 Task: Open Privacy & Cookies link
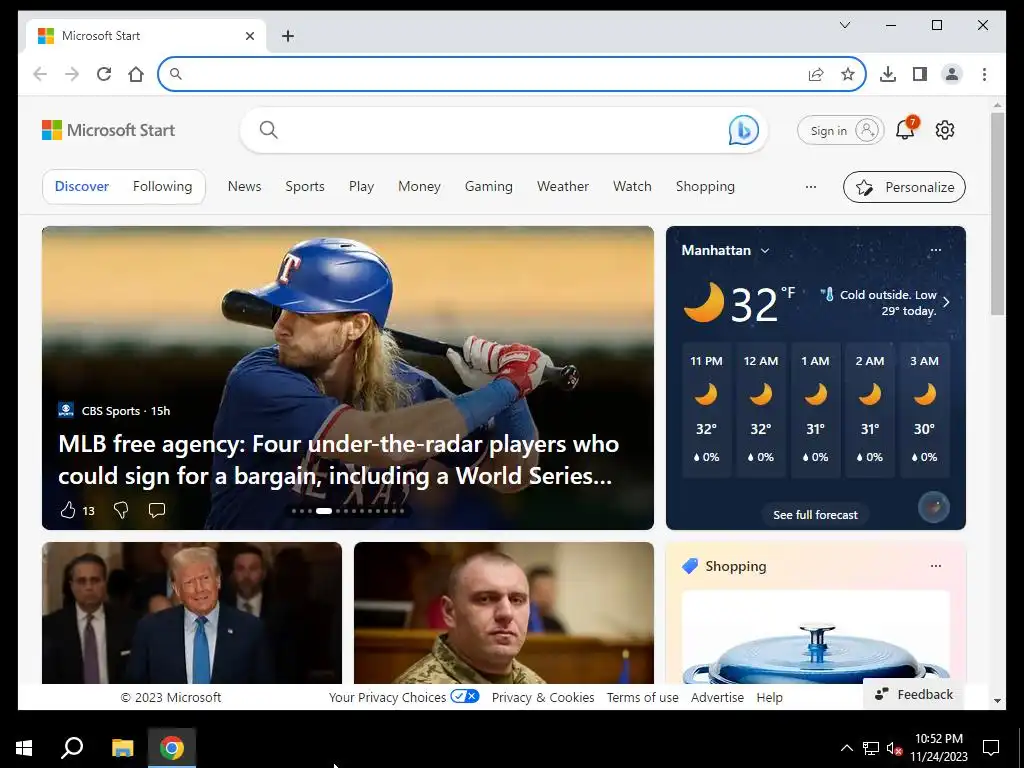click(543, 697)
